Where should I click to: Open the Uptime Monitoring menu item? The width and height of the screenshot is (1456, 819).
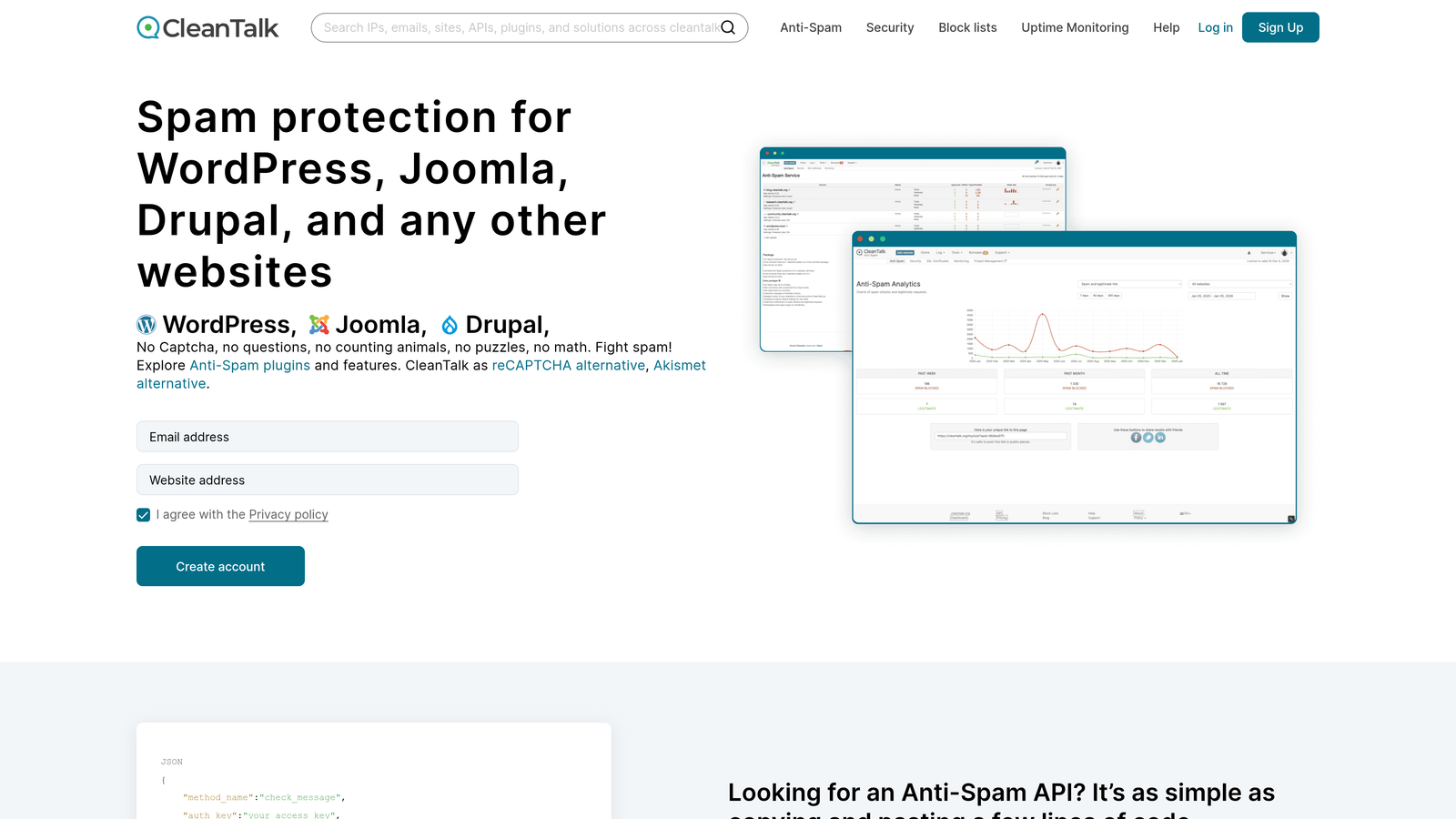click(x=1075, y=27)
